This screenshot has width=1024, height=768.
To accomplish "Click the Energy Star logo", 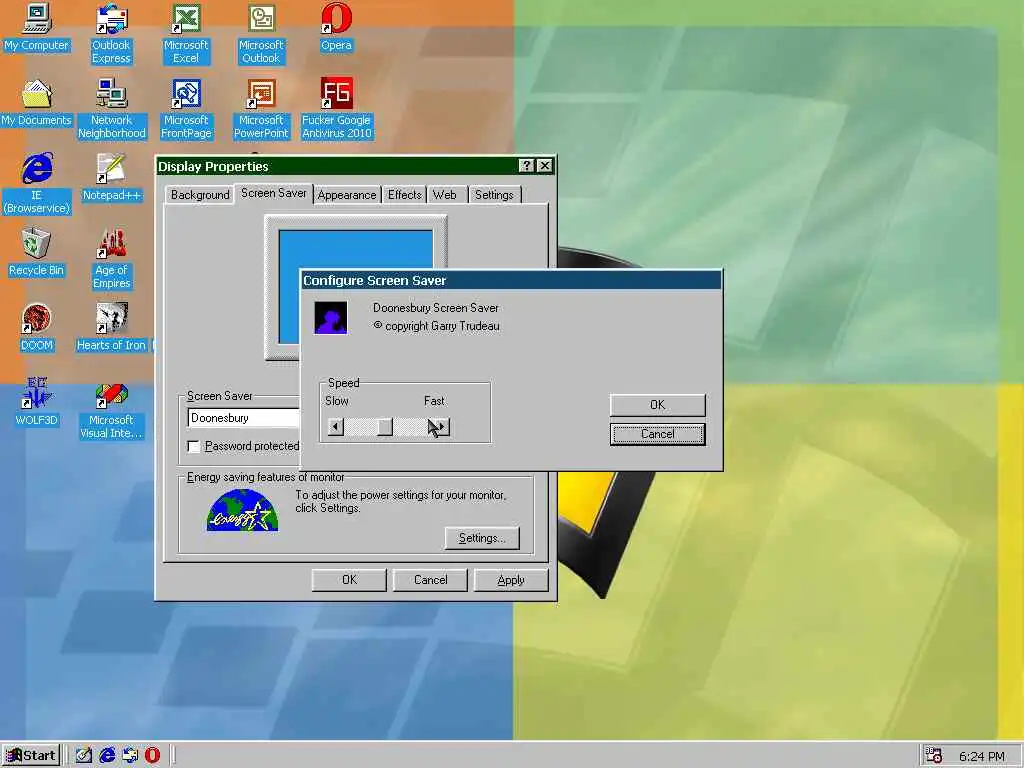I will pyautogui.click(x=242, y=510).
